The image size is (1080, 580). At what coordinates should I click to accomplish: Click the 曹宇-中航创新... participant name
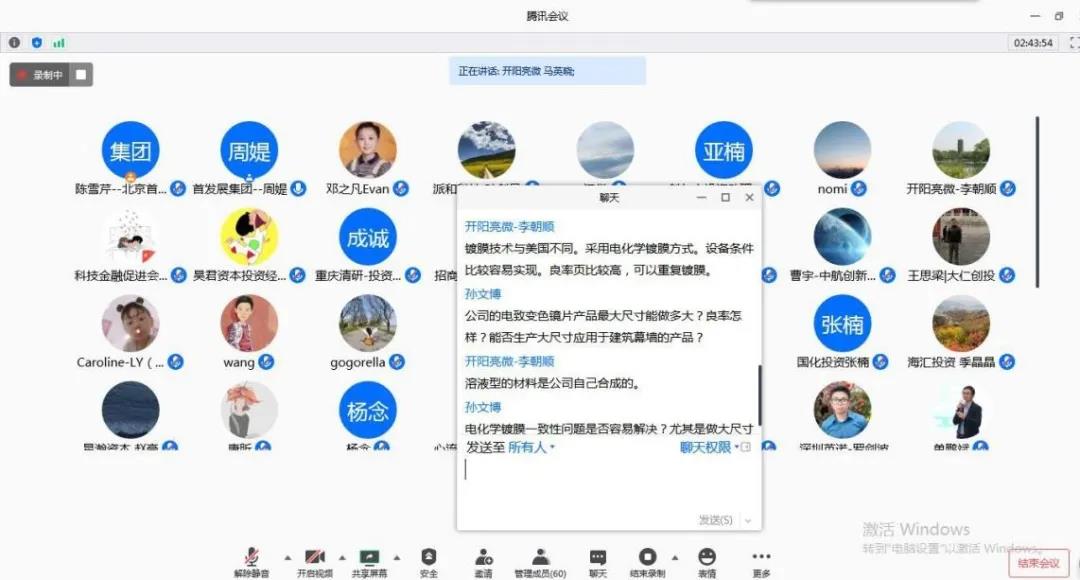pos(833,276)
